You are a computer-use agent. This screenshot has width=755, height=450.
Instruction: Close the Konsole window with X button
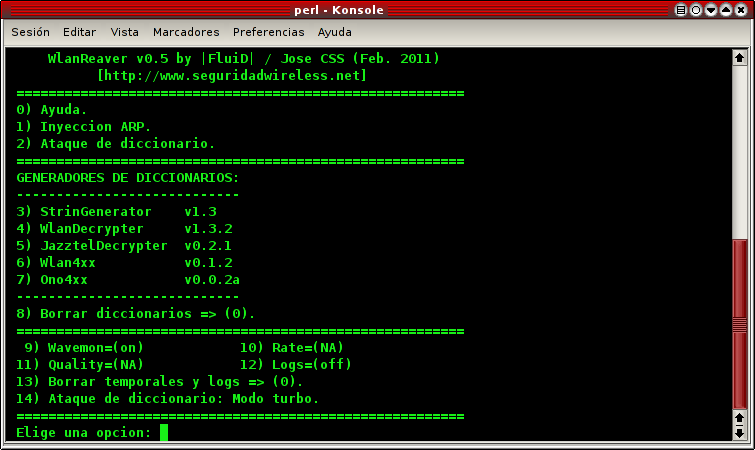[743, 10]
